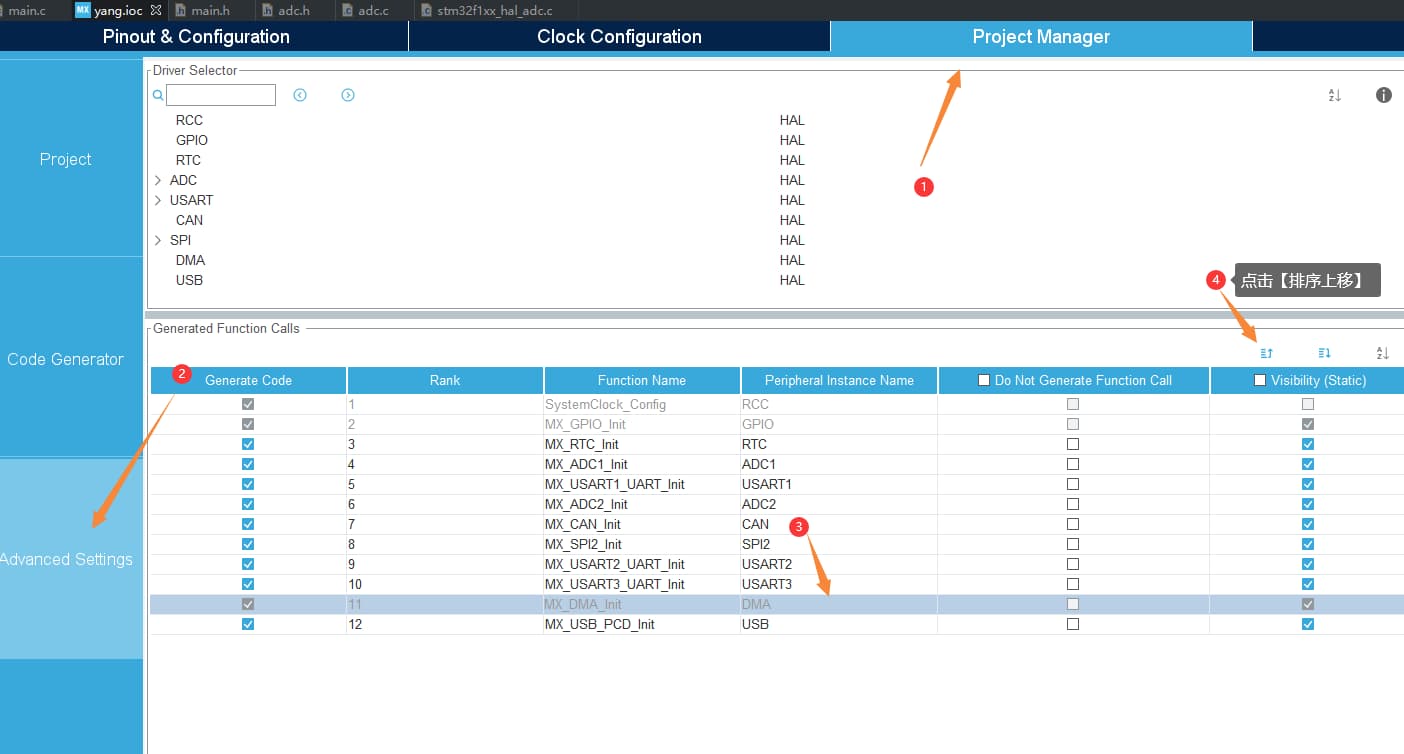Open the Pinout & Configuration tab

(x=196, y=37)
